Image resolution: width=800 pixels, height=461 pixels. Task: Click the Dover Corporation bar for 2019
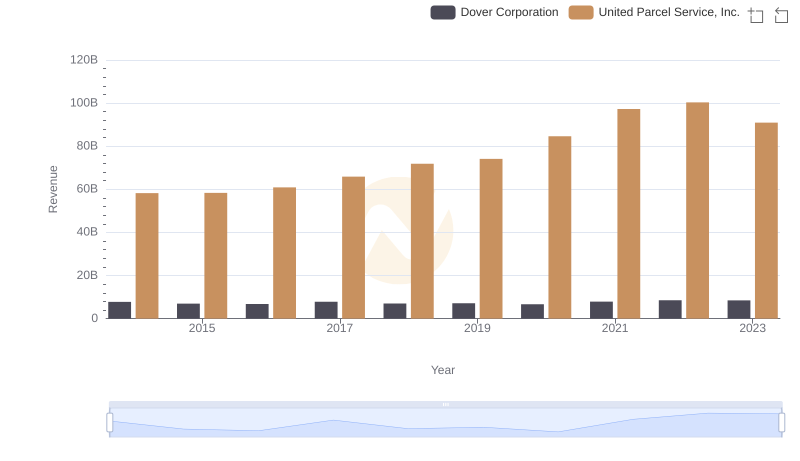point(463,311)
